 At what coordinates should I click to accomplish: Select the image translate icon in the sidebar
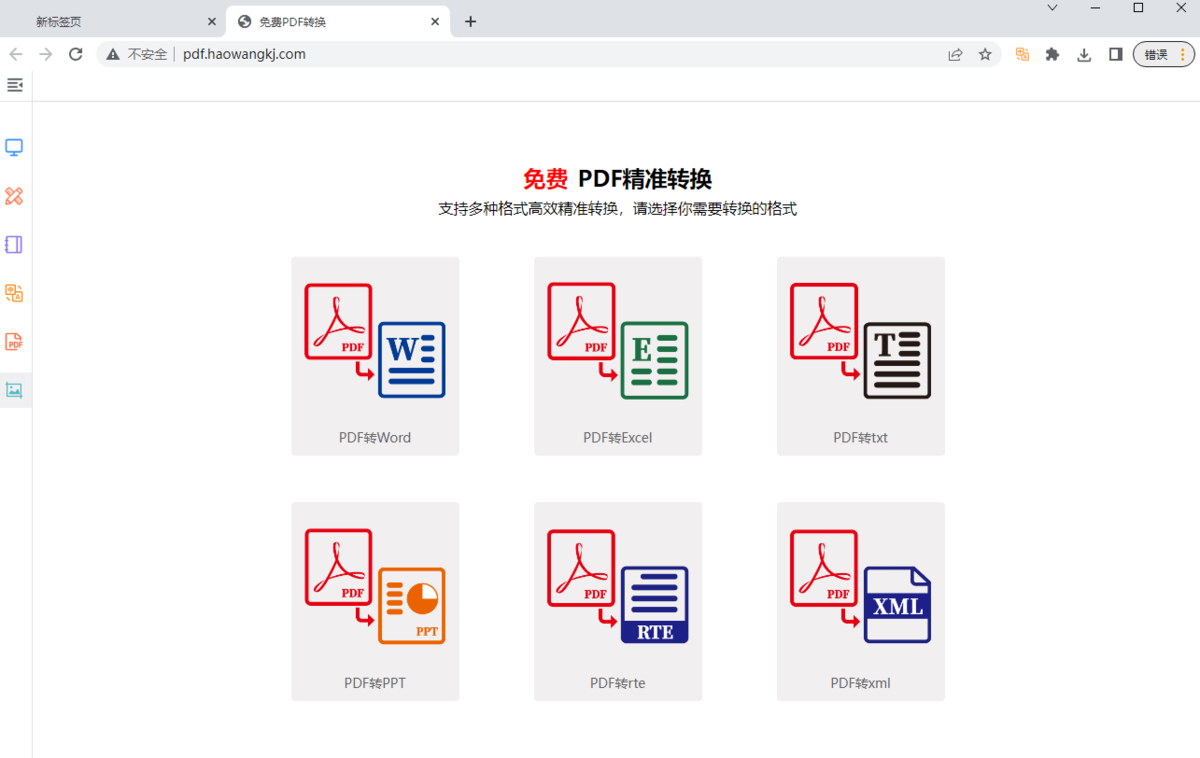point(14,292)
